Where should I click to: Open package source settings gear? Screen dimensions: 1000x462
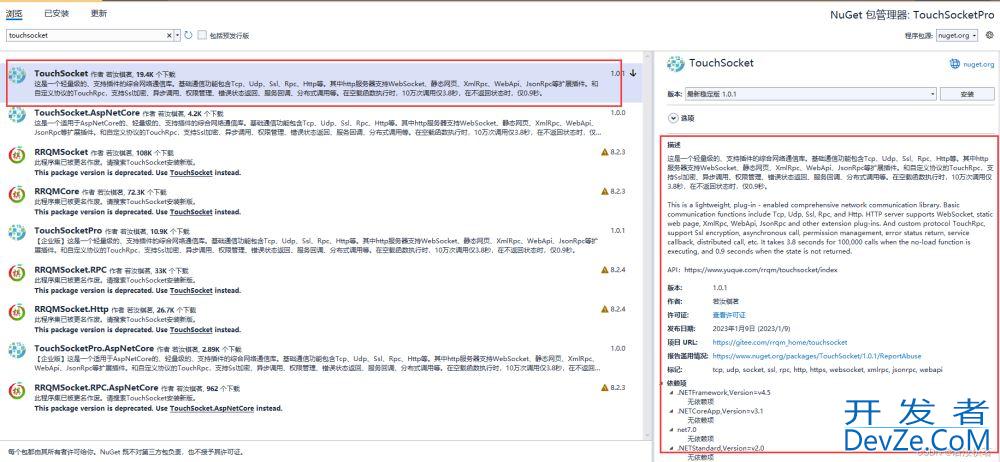pos(990,35)
